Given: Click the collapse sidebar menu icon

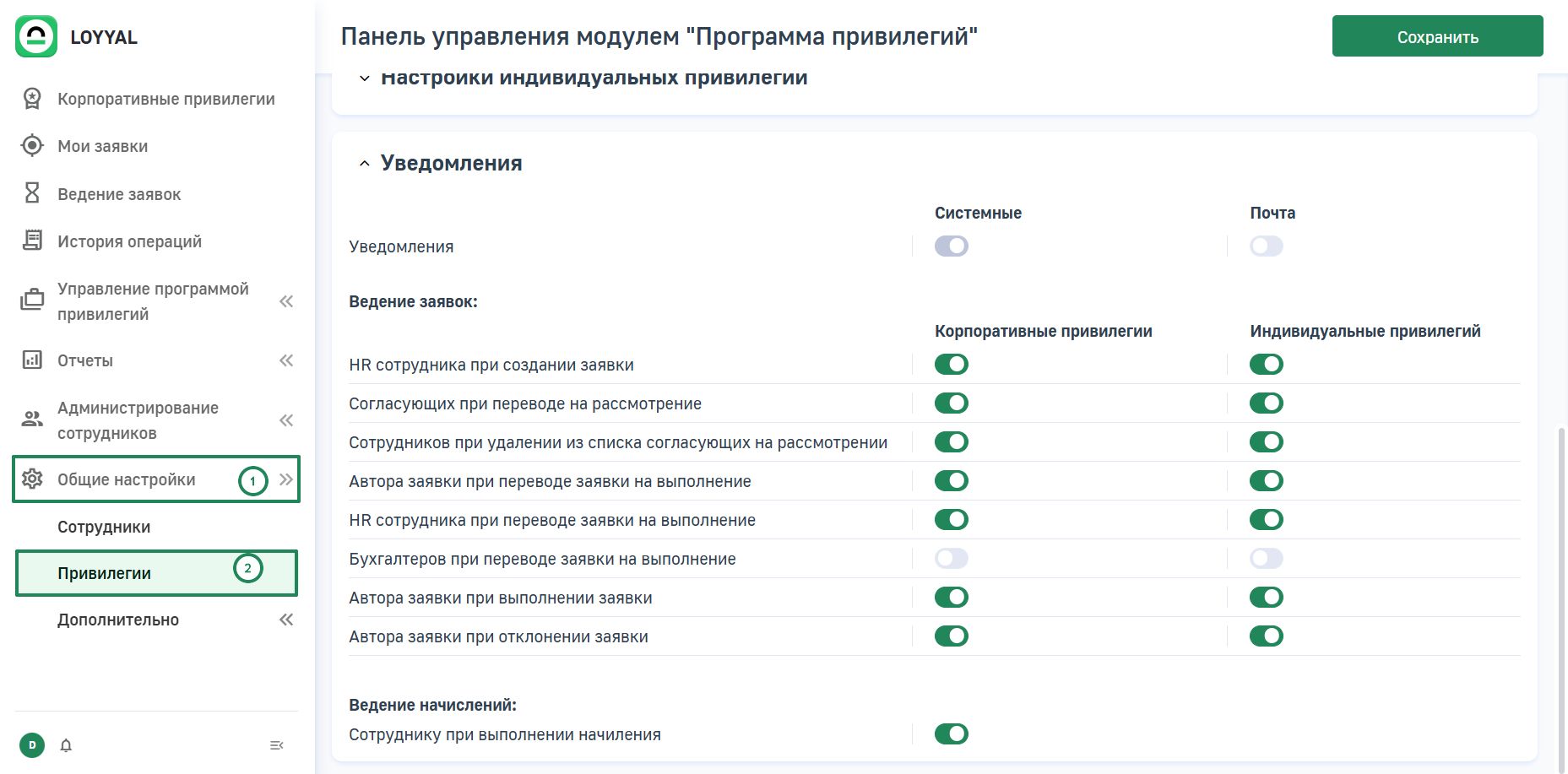Looking at the screenshot, I should pyautogui.click(x=276, y=745).
